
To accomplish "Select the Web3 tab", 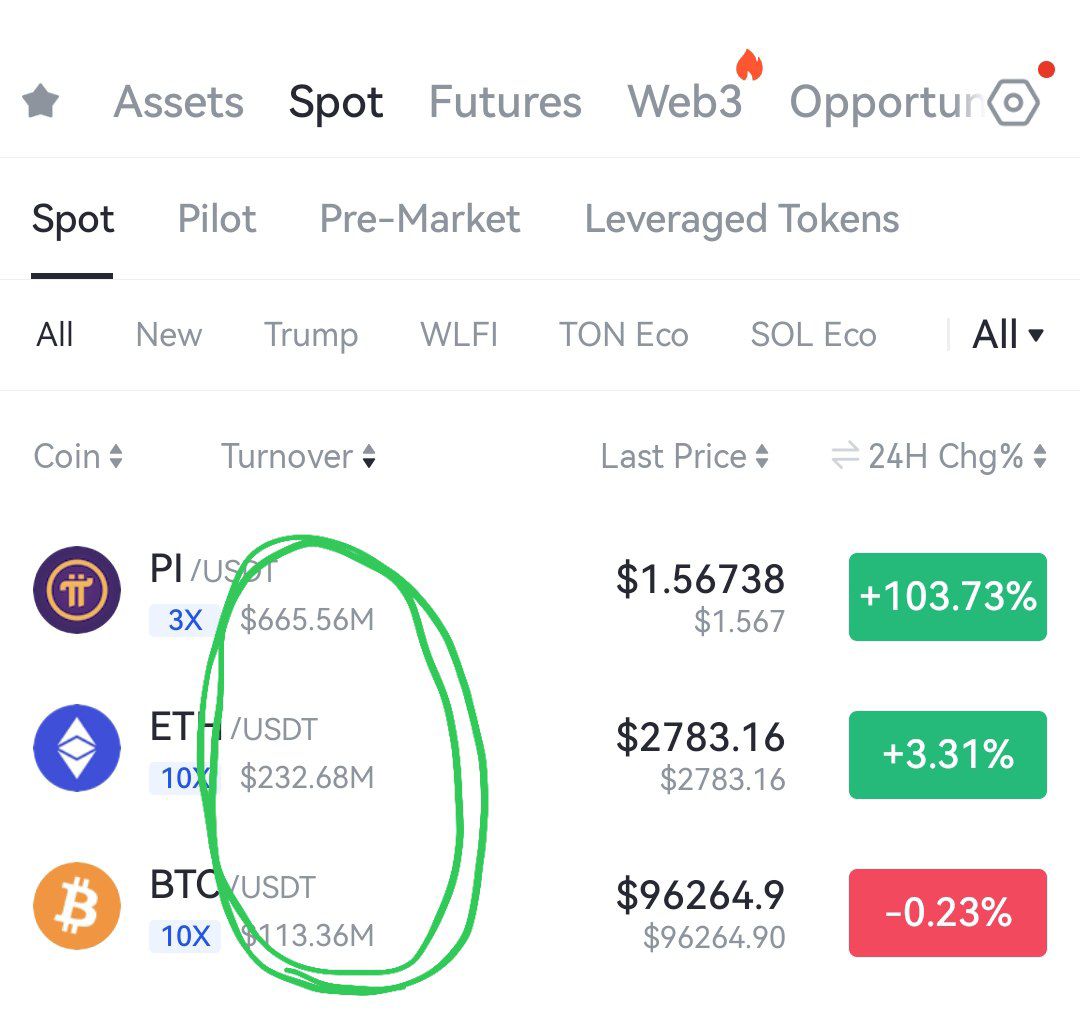I will 685,102.
